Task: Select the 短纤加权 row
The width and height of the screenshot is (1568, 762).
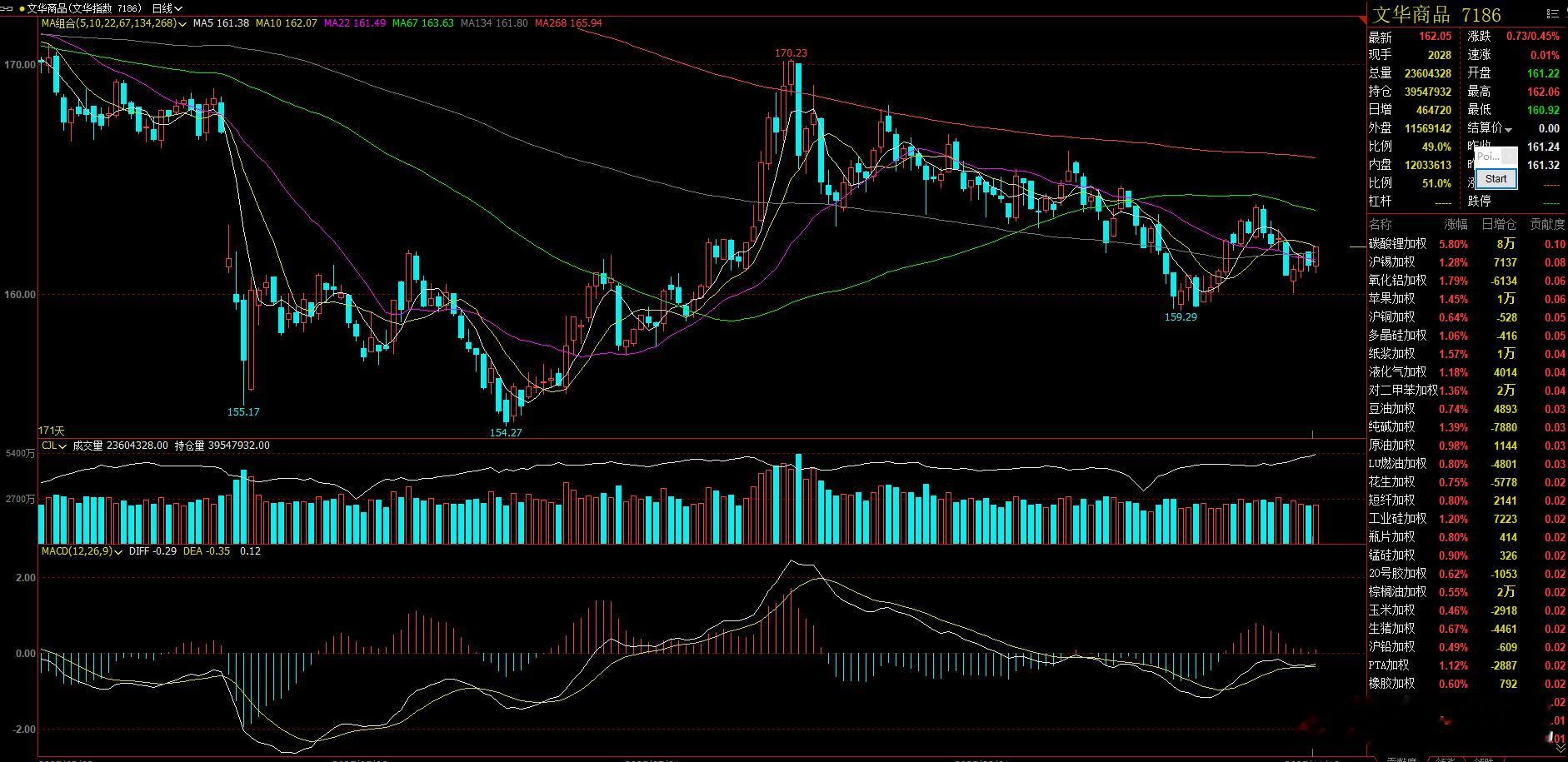Action: 1467,501
